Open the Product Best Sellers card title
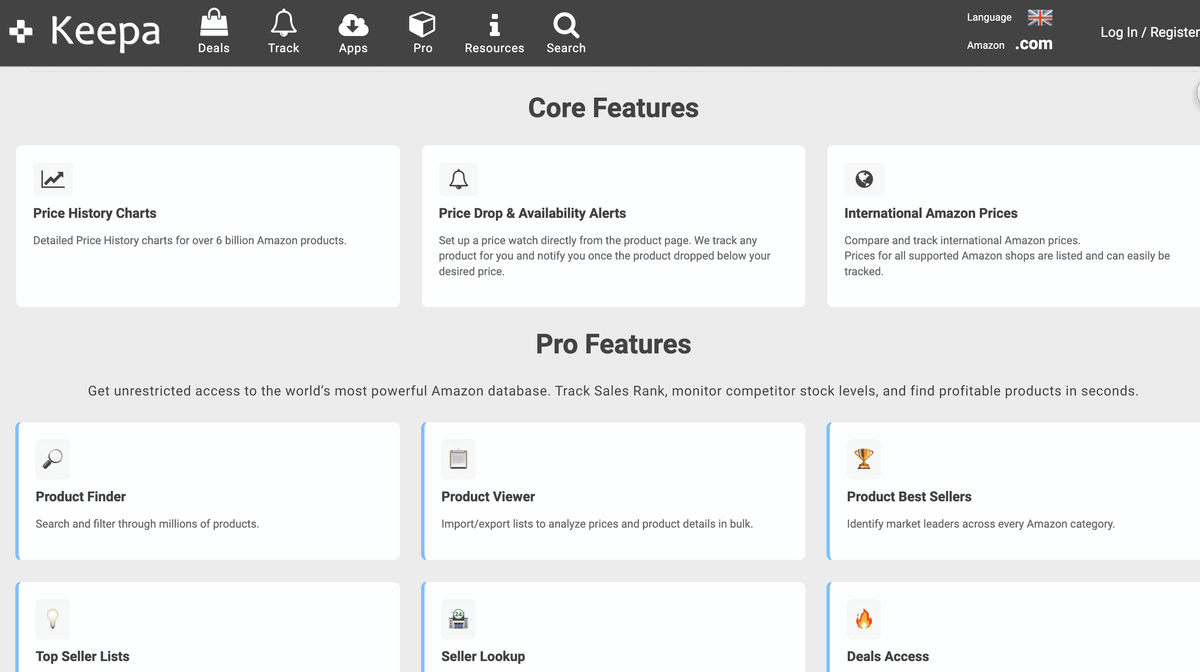This screenshot has width=1200, height=672. tap(909, 496)
